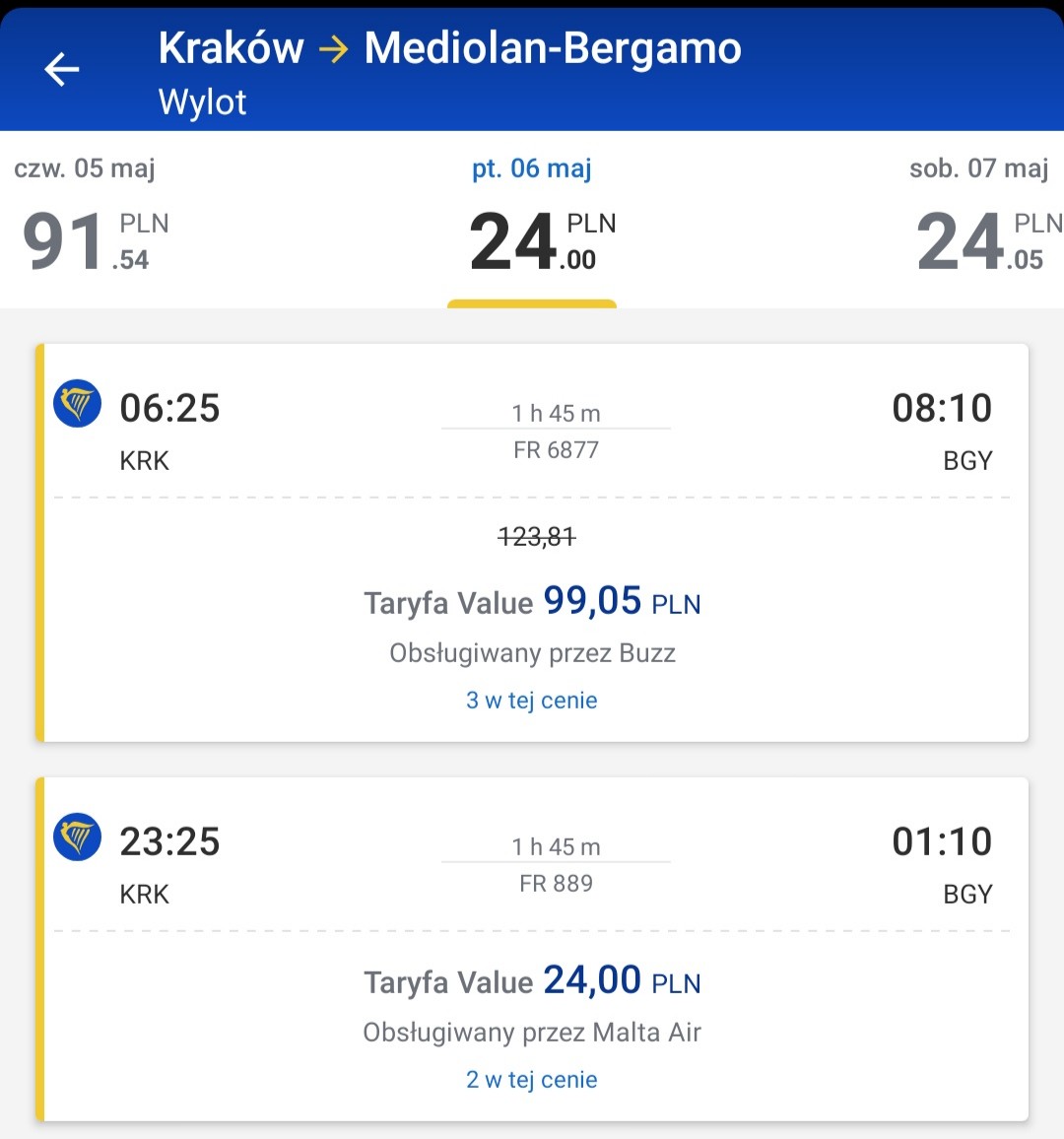Open flight FR 889 details
1064x1139 pixels.
[x=557, y=883]
